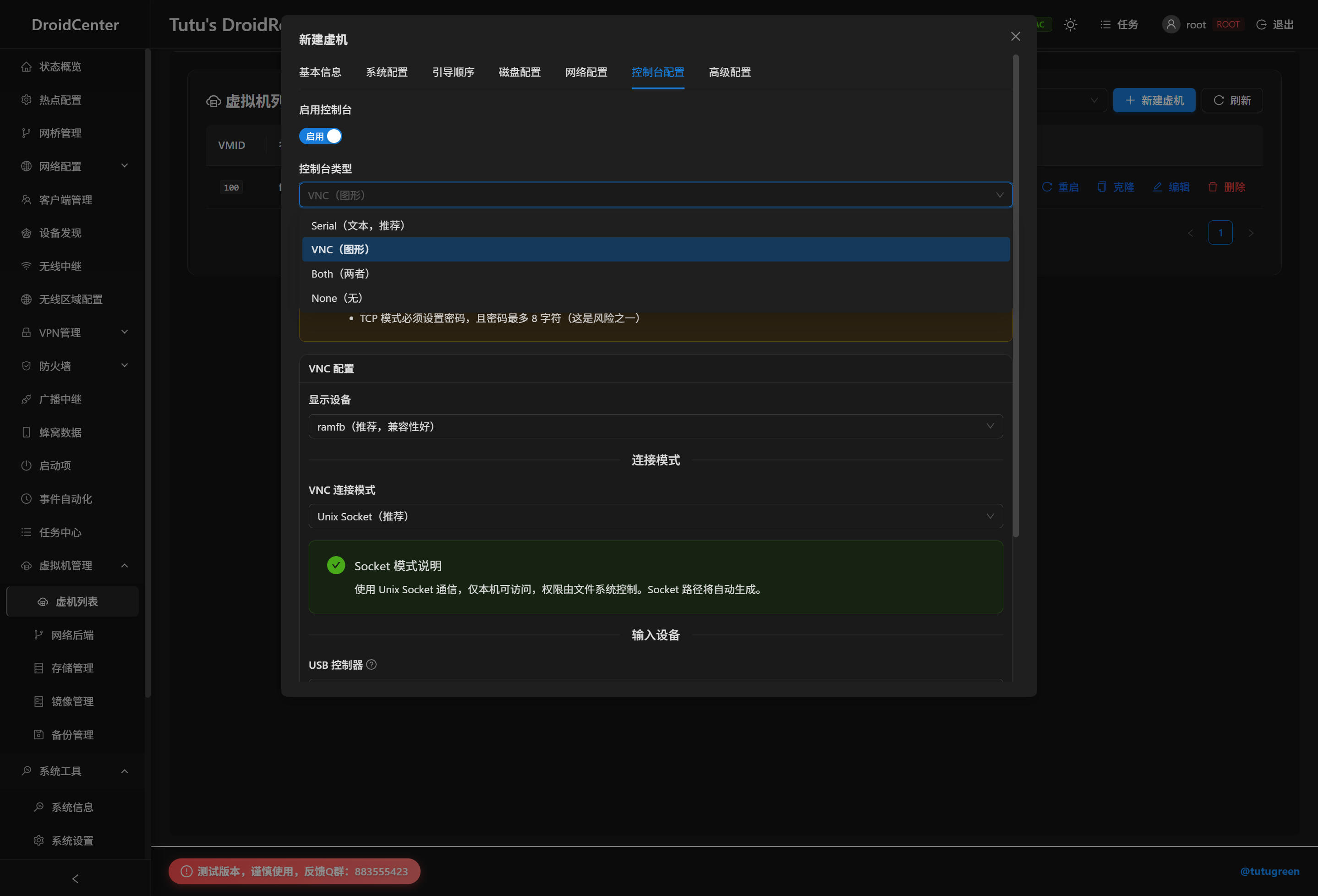Open the display device ramfb dropdown
The width and height of the screenshot is (1318, 896).
pos(655,426)
